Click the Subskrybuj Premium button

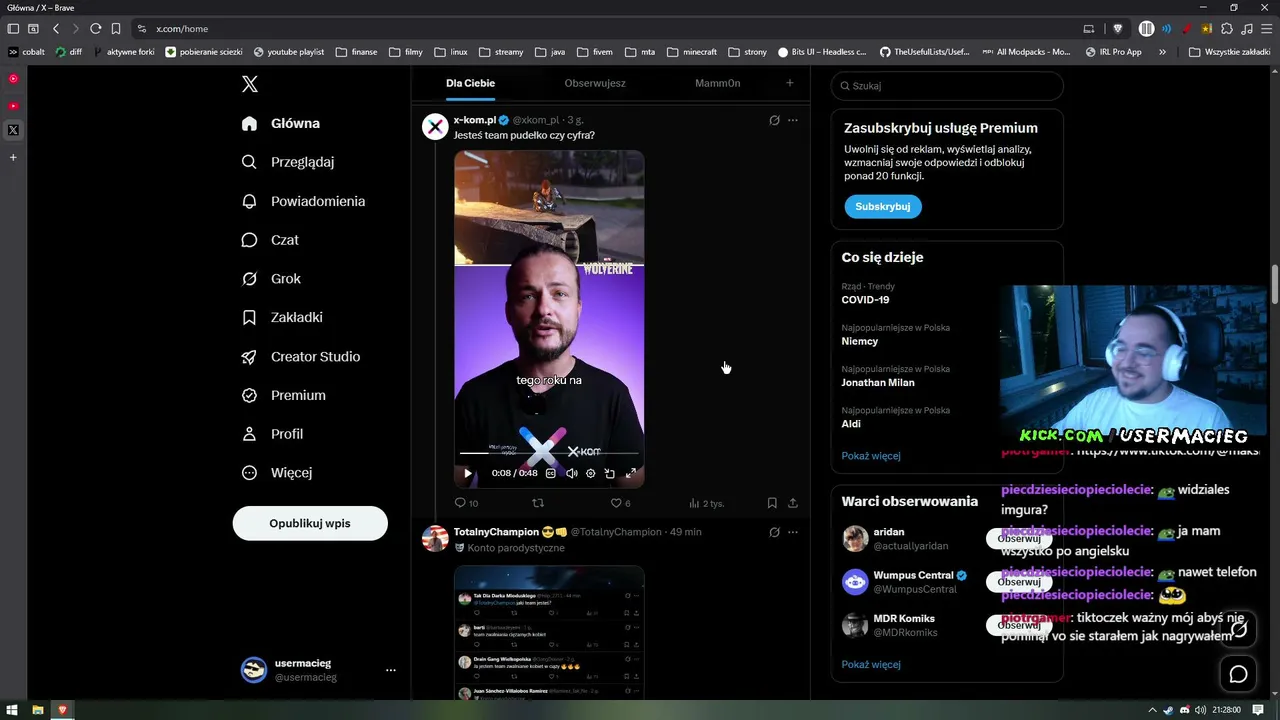pyautogui.click(x=883, y=206)
